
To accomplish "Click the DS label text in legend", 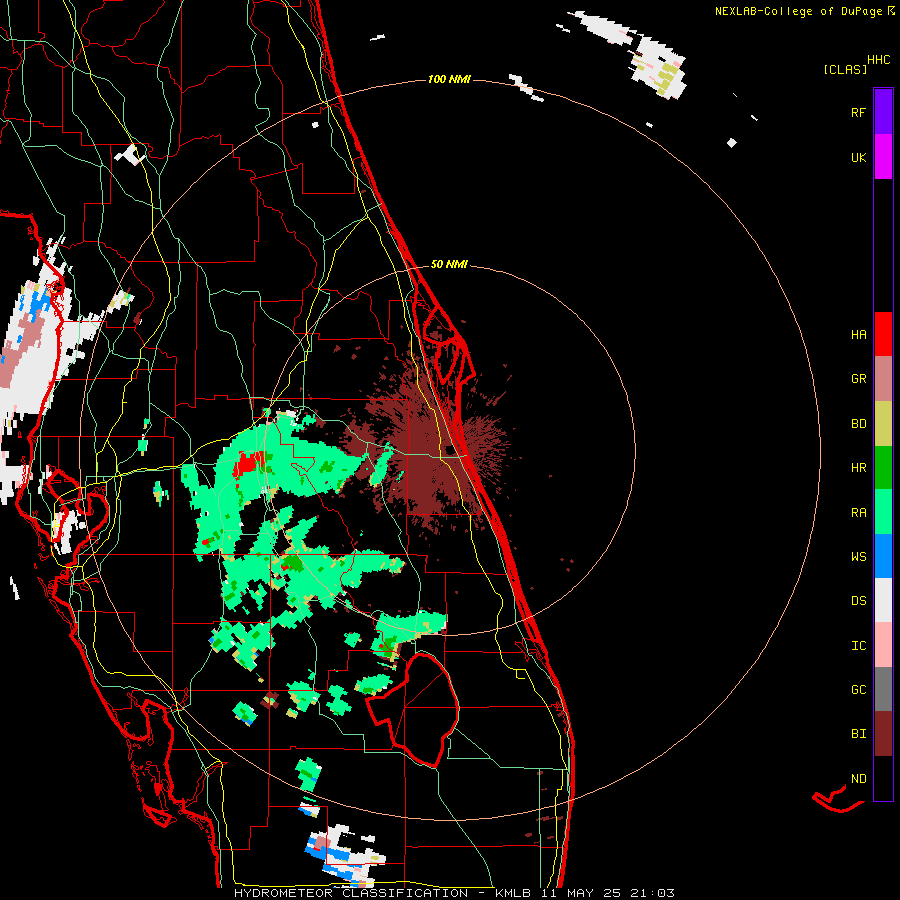I will (858, 601).
